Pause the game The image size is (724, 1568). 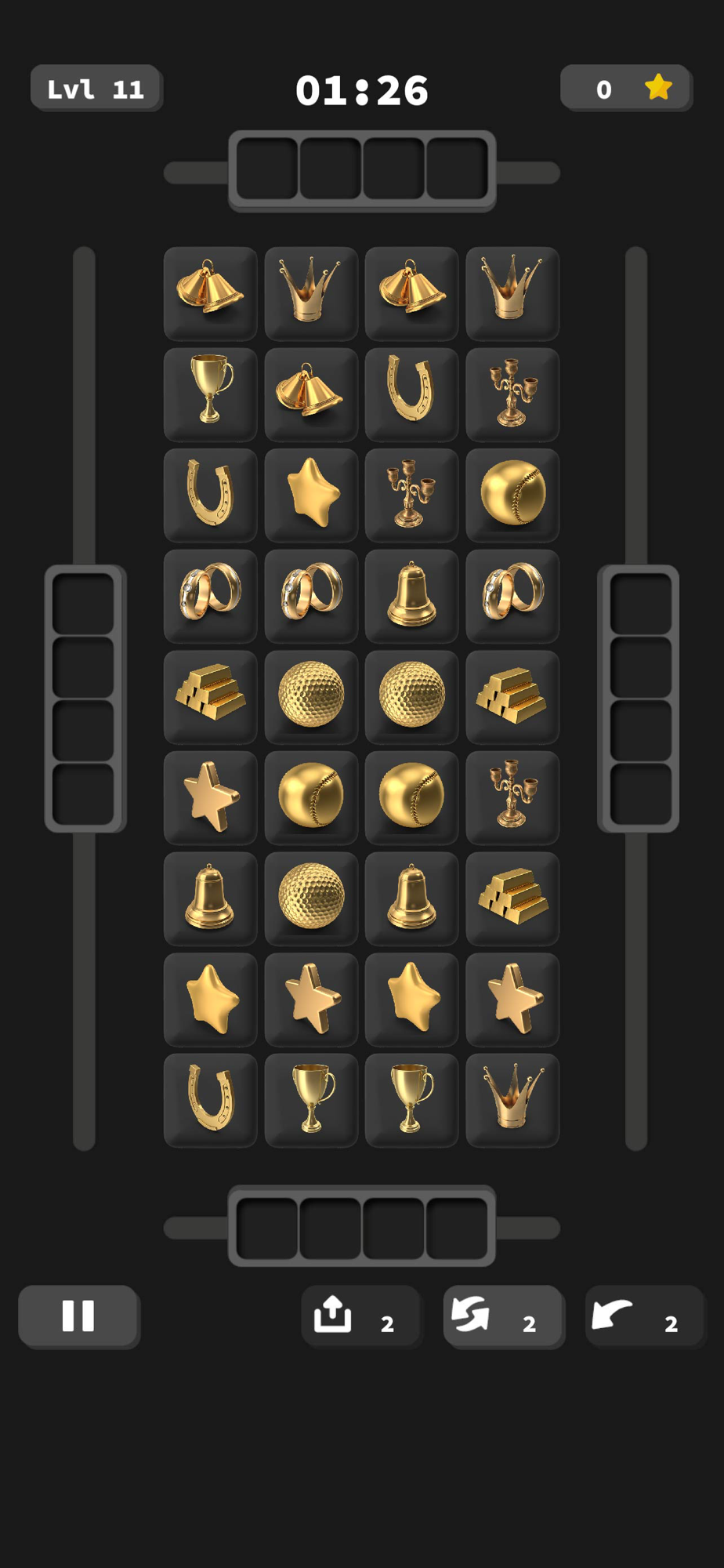click(x=79, y=1316)
